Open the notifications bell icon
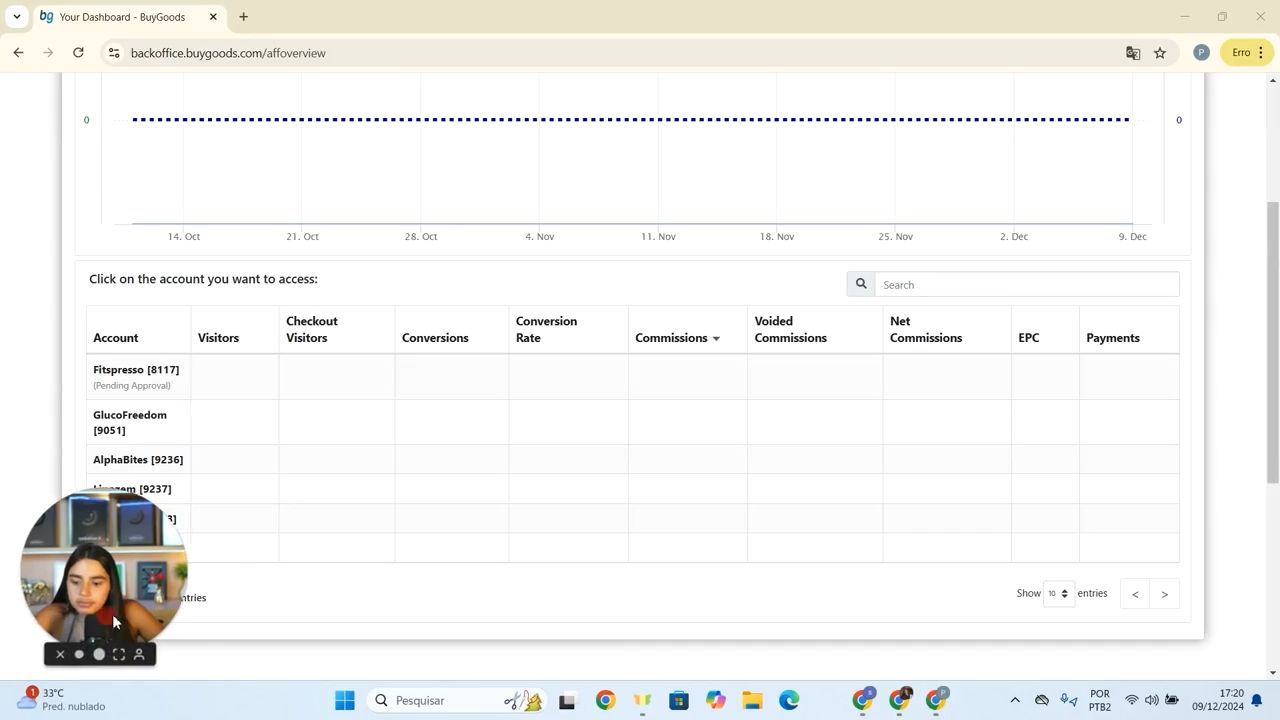Screen dimensions: 1280x720 pos(1257,700)
